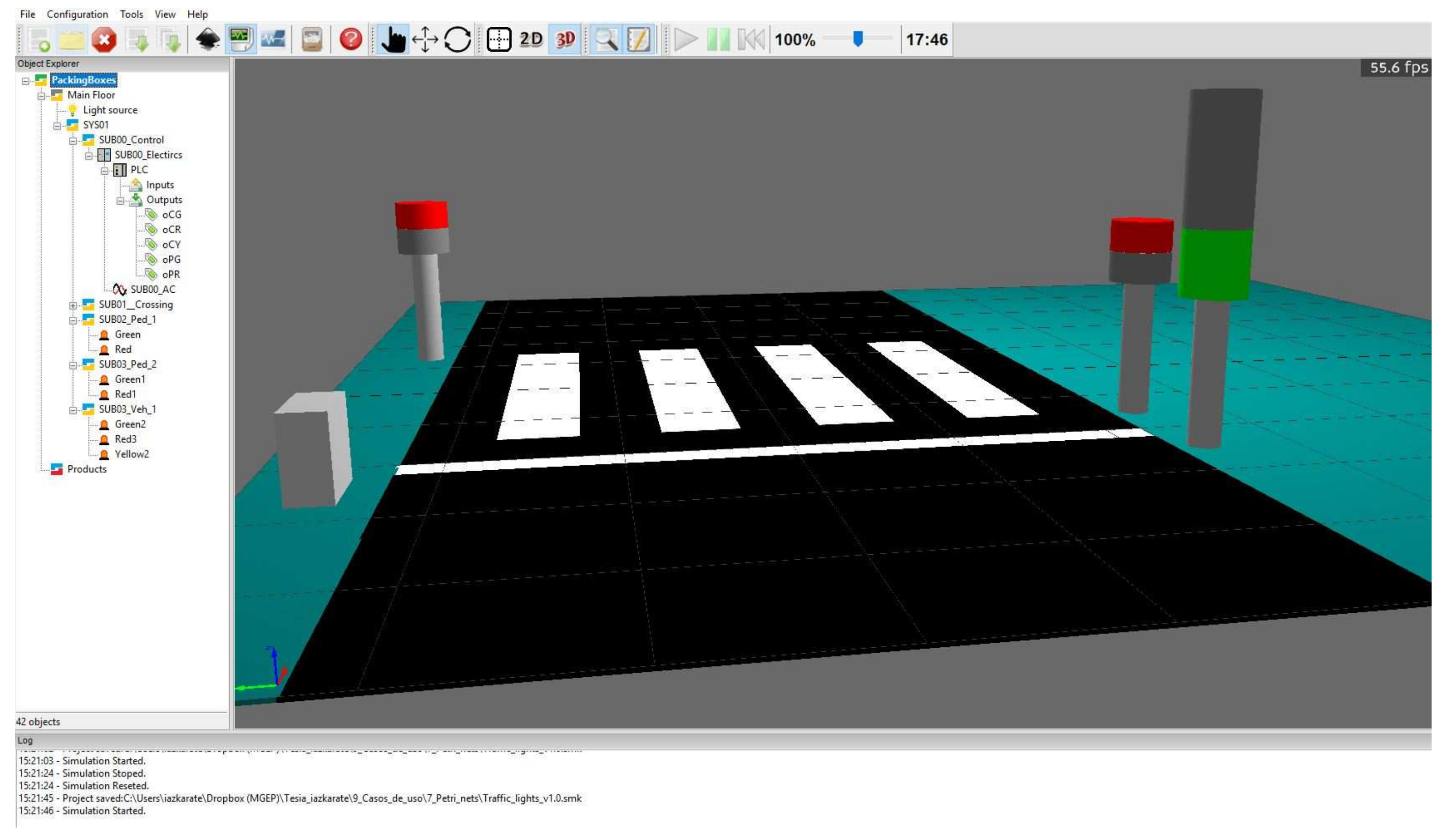
Task: Click the simulation speed slider handle
Action: click(x=858, y=39)
